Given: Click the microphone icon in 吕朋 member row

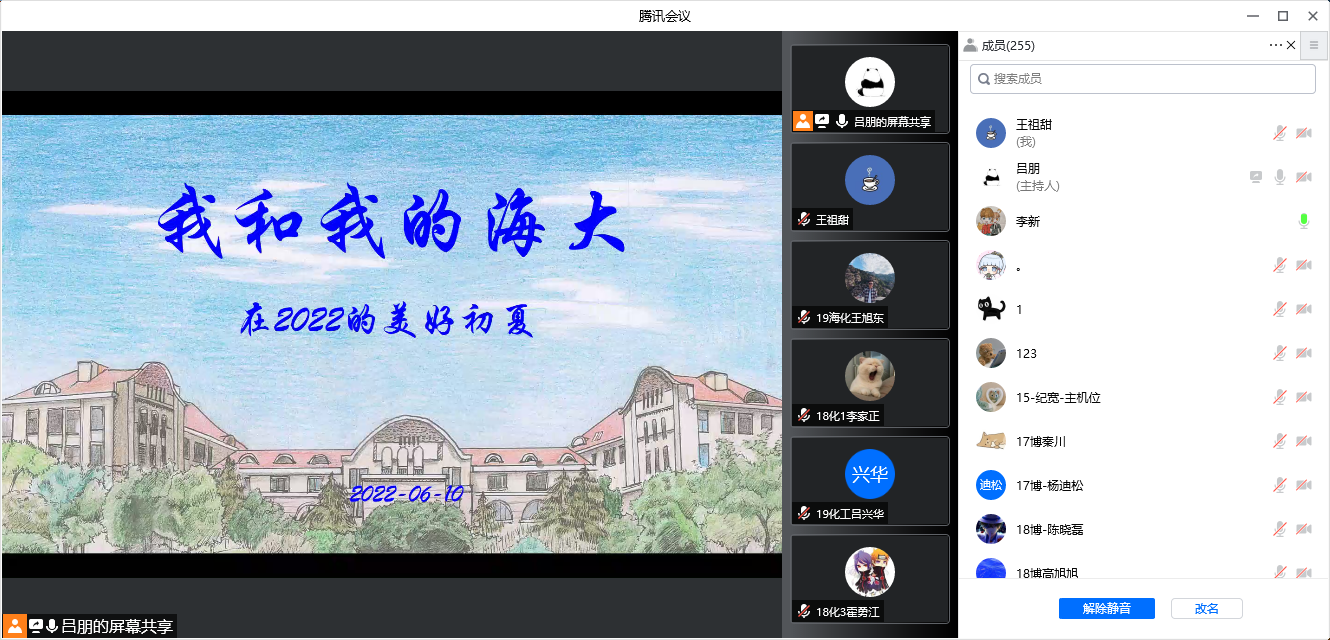Looking at the screenshot, I should (x=1279, y=177).
